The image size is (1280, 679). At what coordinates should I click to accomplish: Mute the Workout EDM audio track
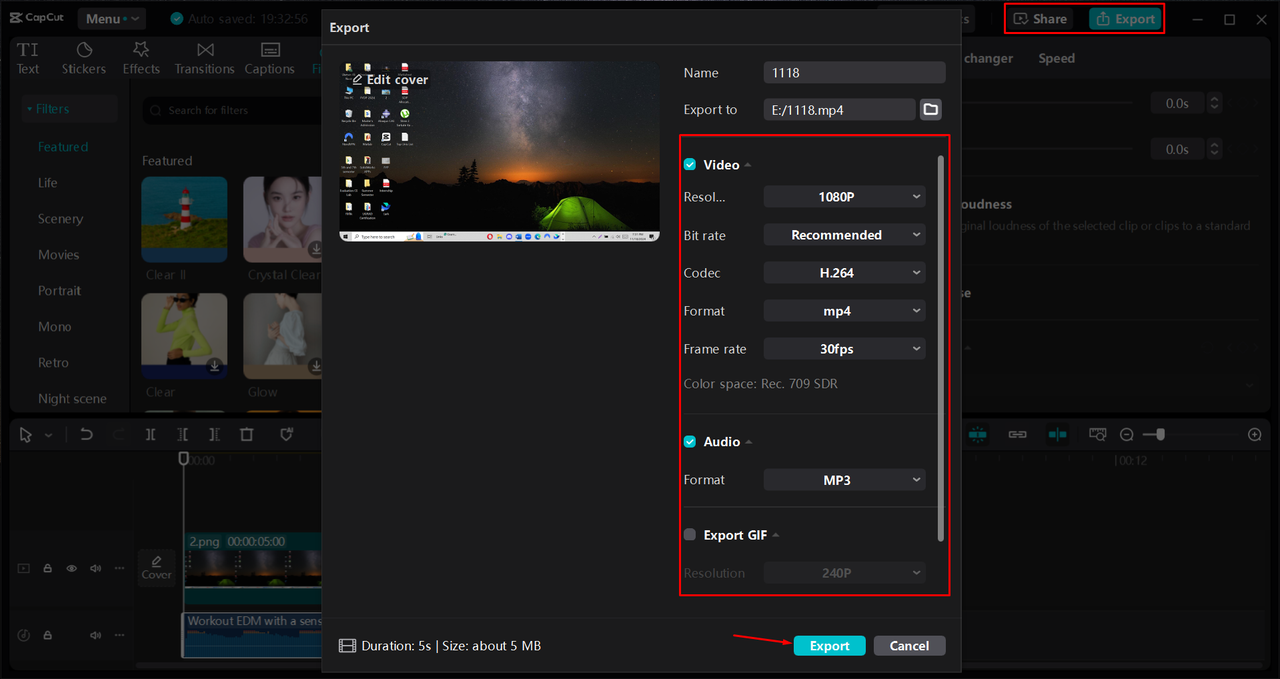(x=96, y=635)
